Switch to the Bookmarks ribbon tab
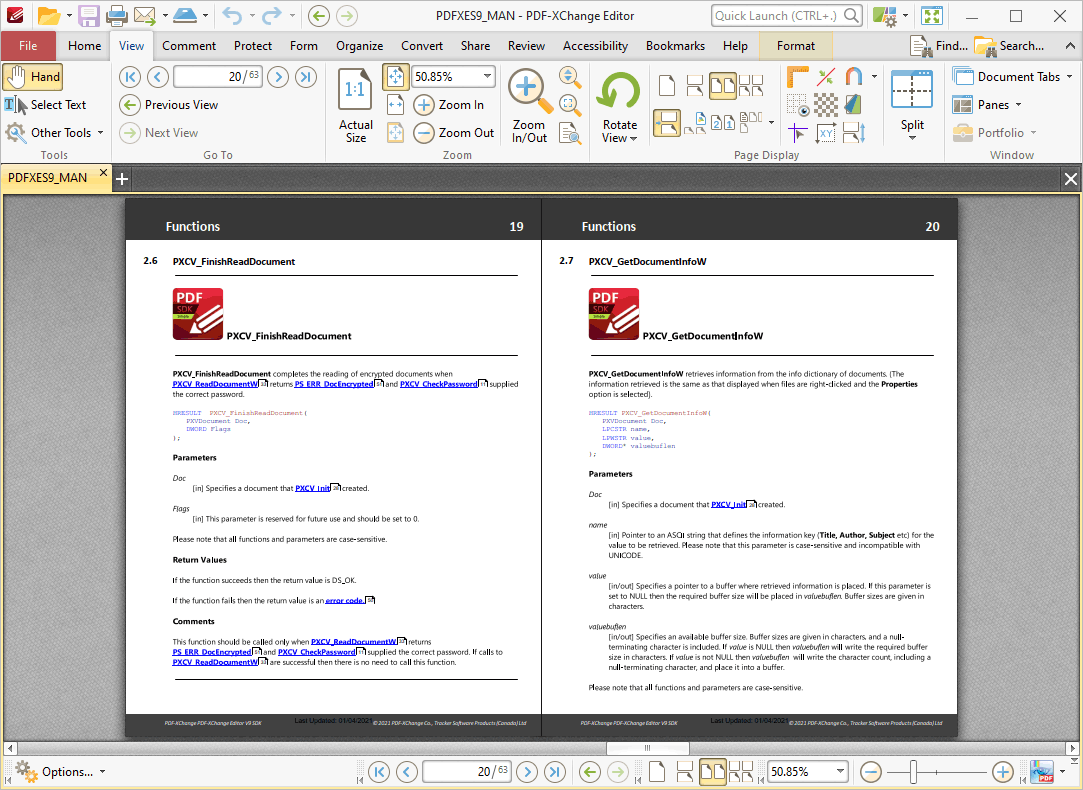 click(x=674, y=45)
